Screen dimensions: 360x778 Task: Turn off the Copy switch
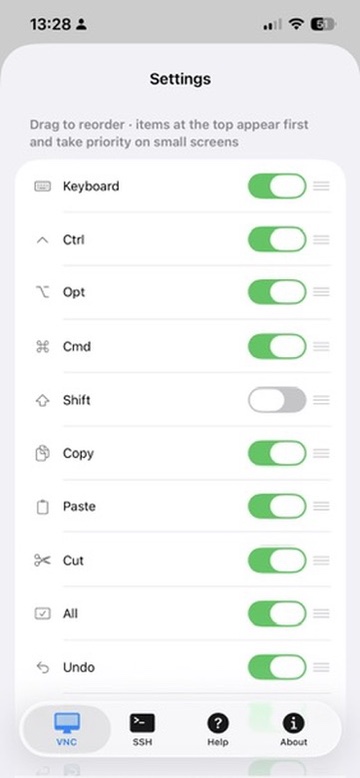point(277,453)
